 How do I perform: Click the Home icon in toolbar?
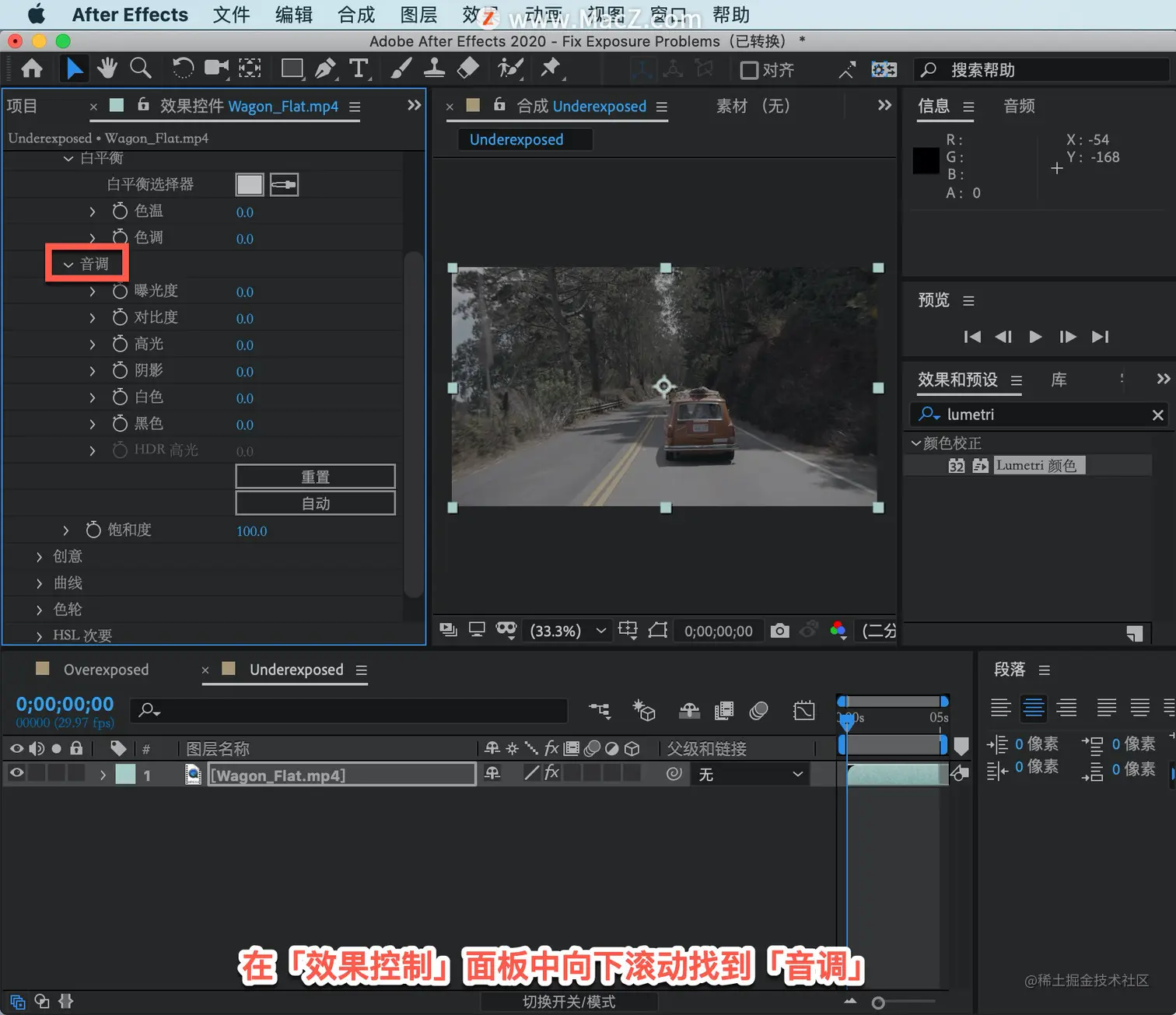pos(32,69)
